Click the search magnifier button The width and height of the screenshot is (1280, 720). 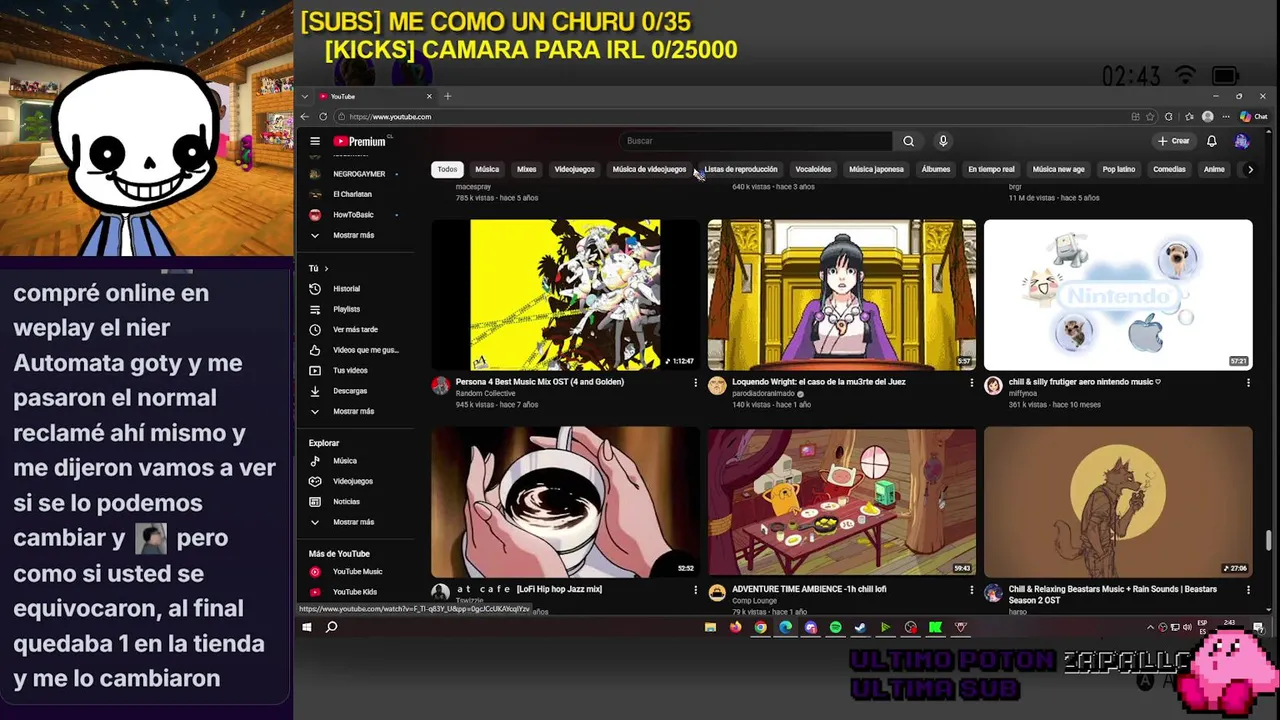pos(908,141)
